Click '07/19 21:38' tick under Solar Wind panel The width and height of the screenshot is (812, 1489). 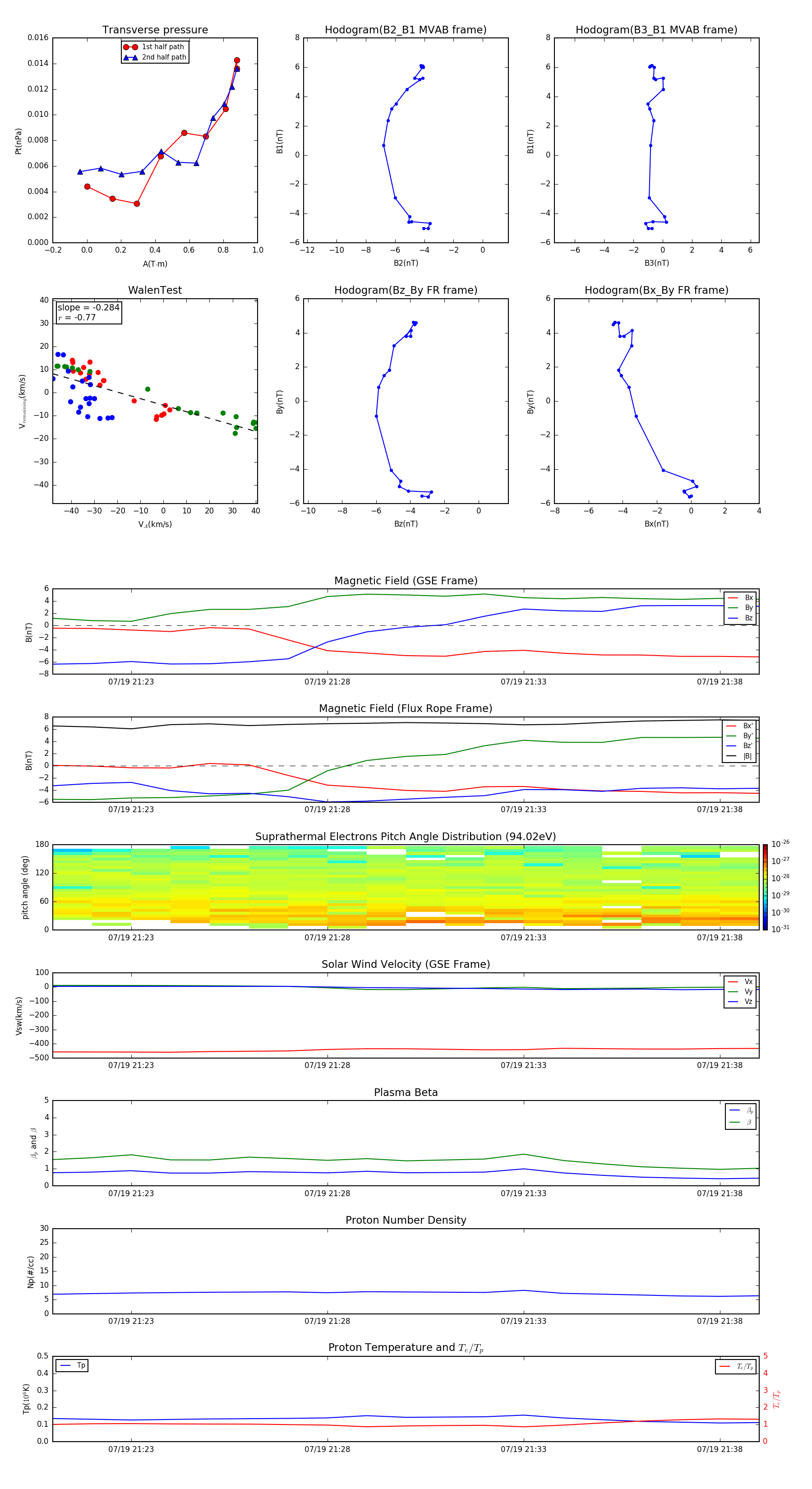point(720,1065)
